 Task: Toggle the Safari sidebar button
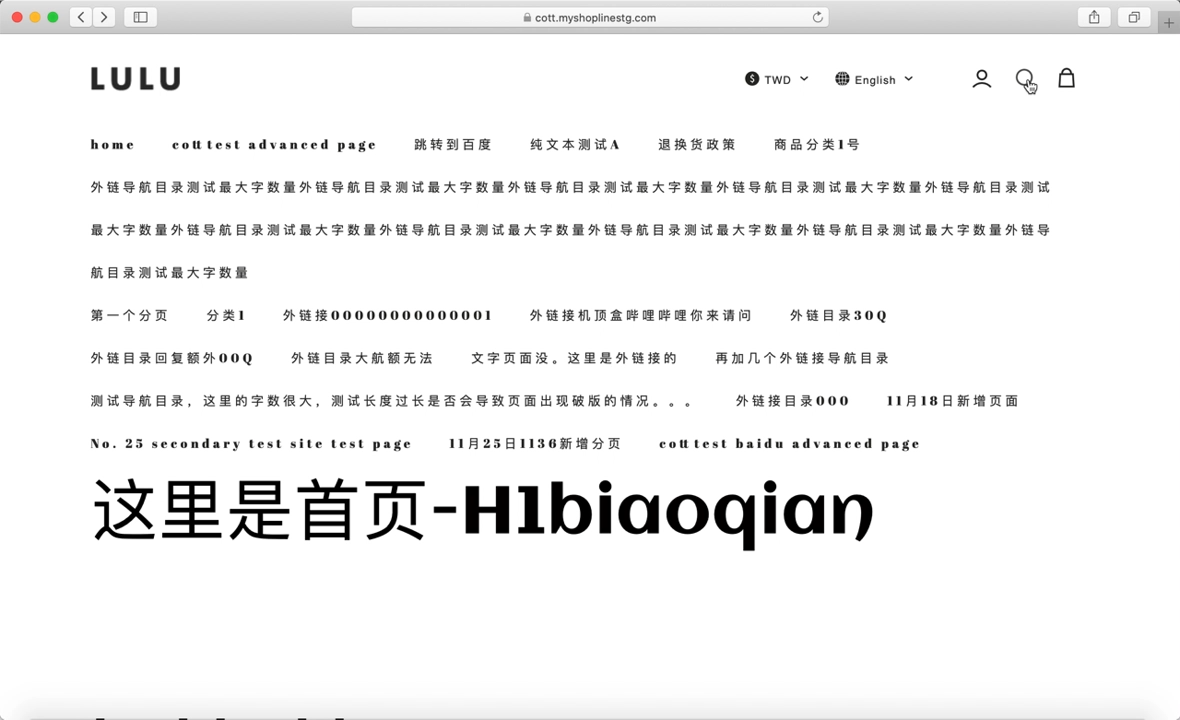point(140,17)
